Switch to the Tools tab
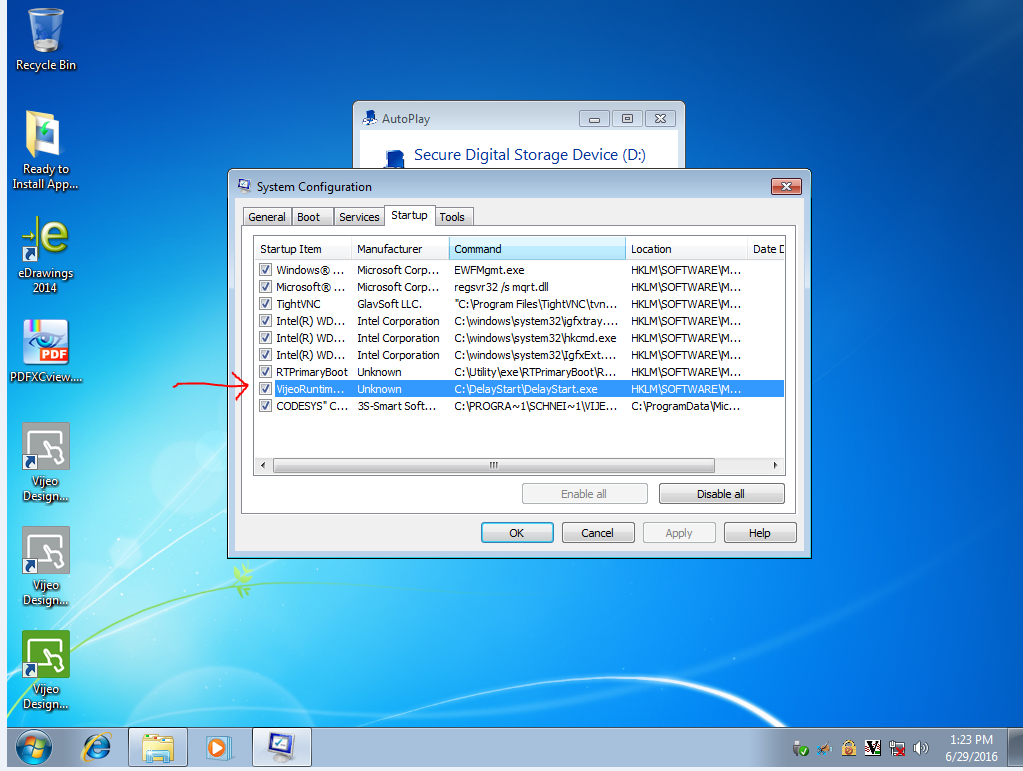The width and height of the screenshot is (1023, 771). click(x=452, y=217)
